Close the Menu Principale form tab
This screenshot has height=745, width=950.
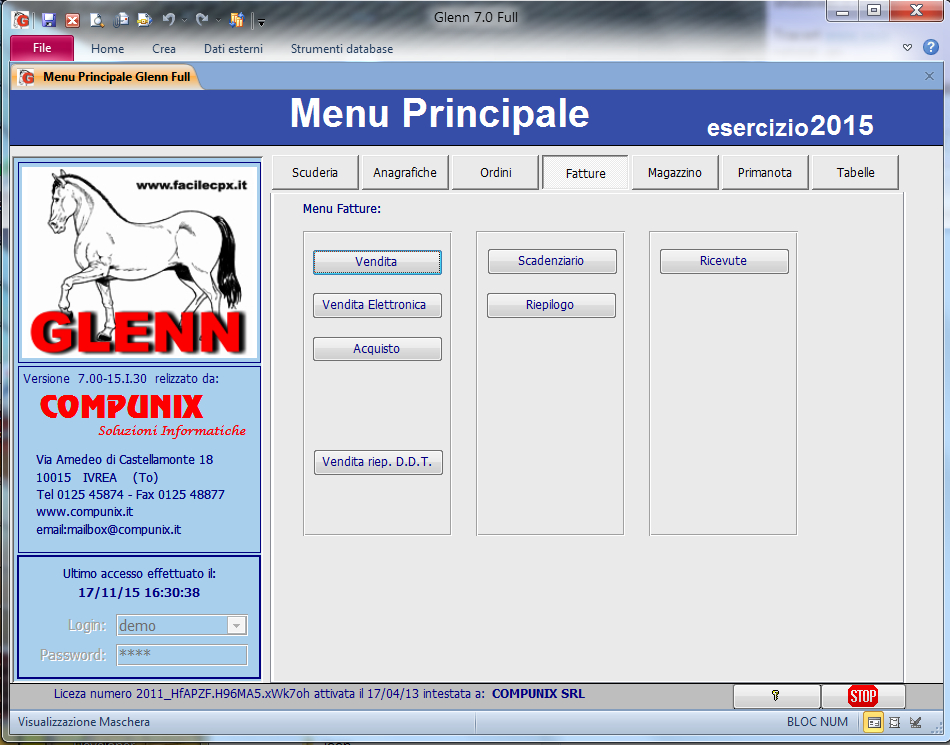click(x=929, y=76)
